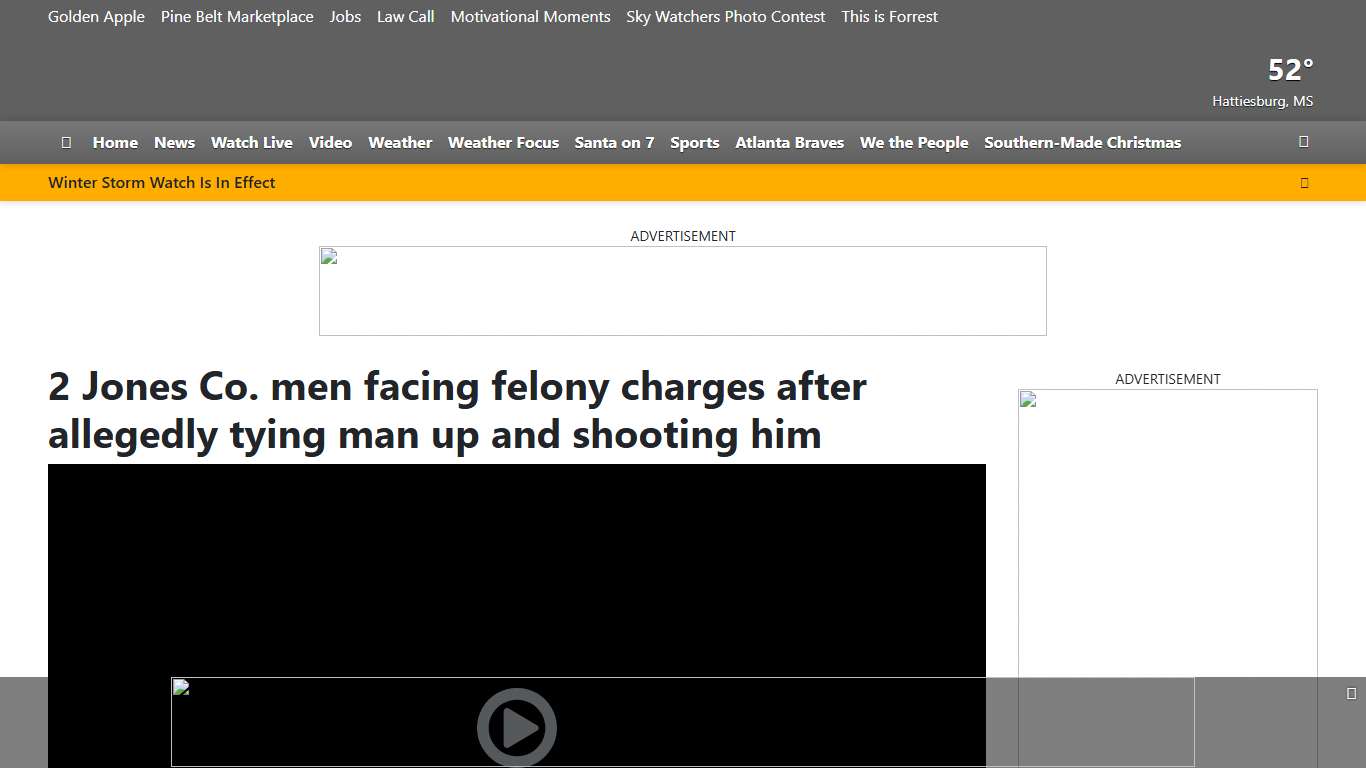Open the Watch Live tab
Image resolution: width=1366 pixels, height=768 pixels.
pyautogui.click(x=251, y=142)
